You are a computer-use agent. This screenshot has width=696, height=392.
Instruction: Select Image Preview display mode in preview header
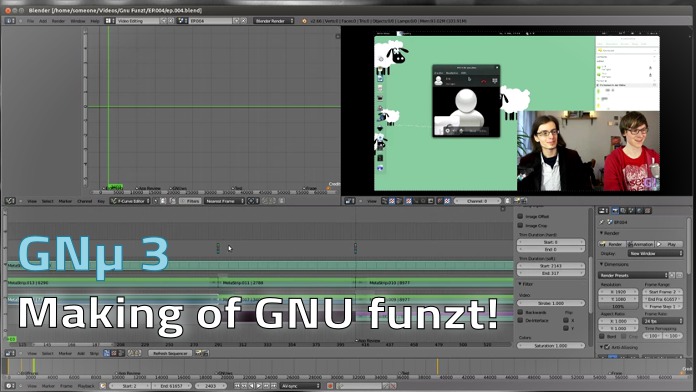[x=408, y=201]
